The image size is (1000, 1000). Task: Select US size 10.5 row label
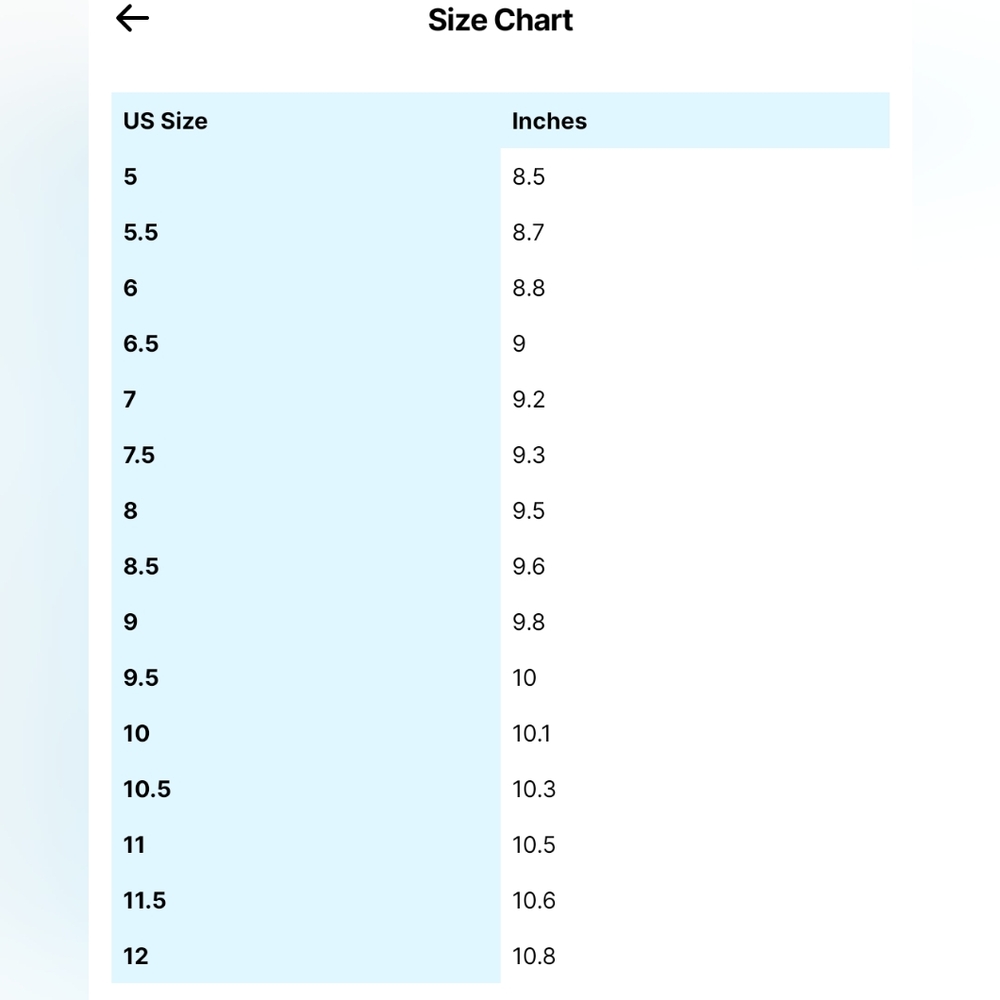[147, 789]
